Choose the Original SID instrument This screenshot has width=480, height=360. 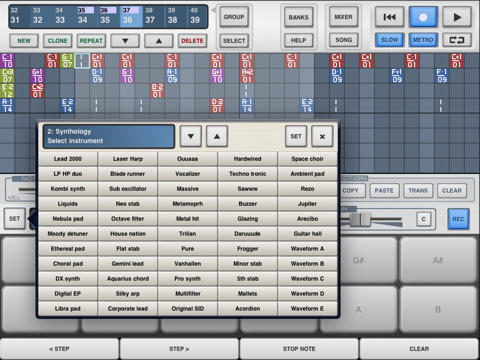(187, 309)
